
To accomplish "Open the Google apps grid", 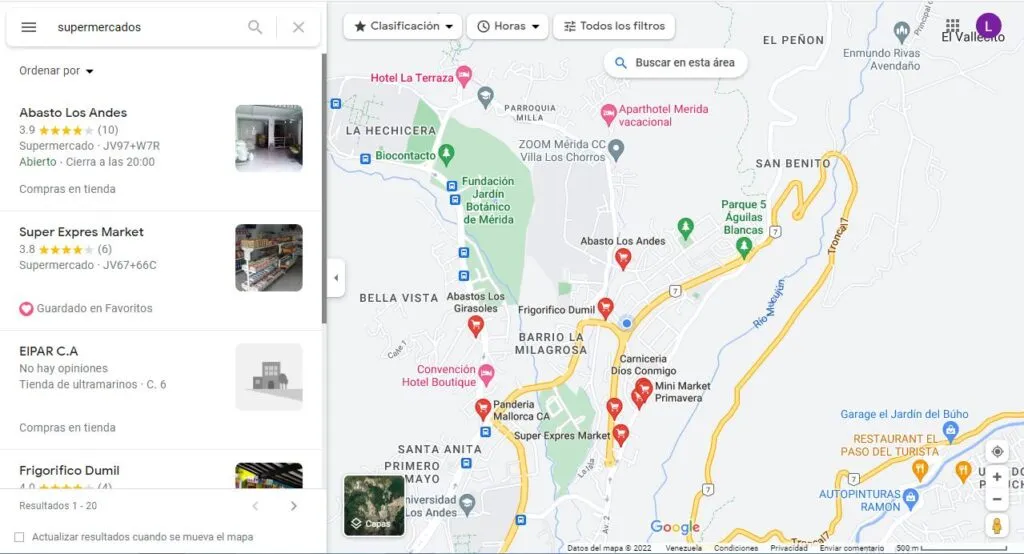I will click(x=952, y=26).
